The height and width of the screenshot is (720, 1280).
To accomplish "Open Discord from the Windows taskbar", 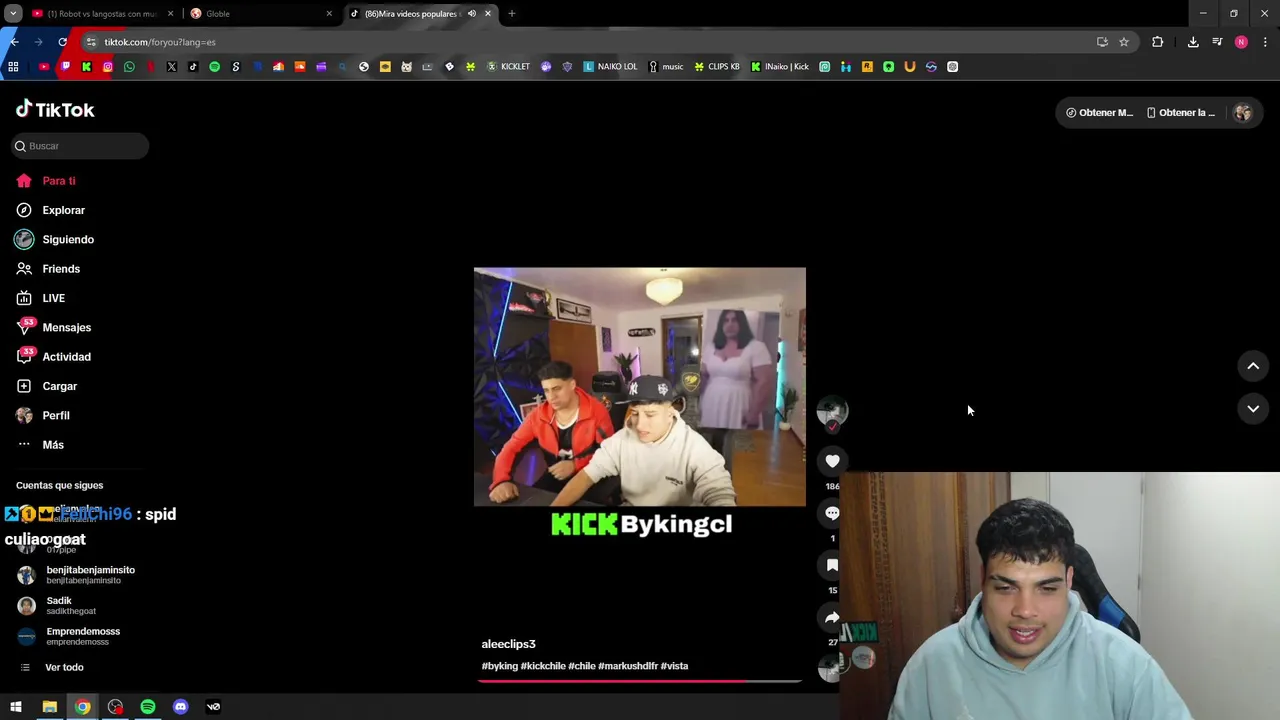I will pos(181,707).
